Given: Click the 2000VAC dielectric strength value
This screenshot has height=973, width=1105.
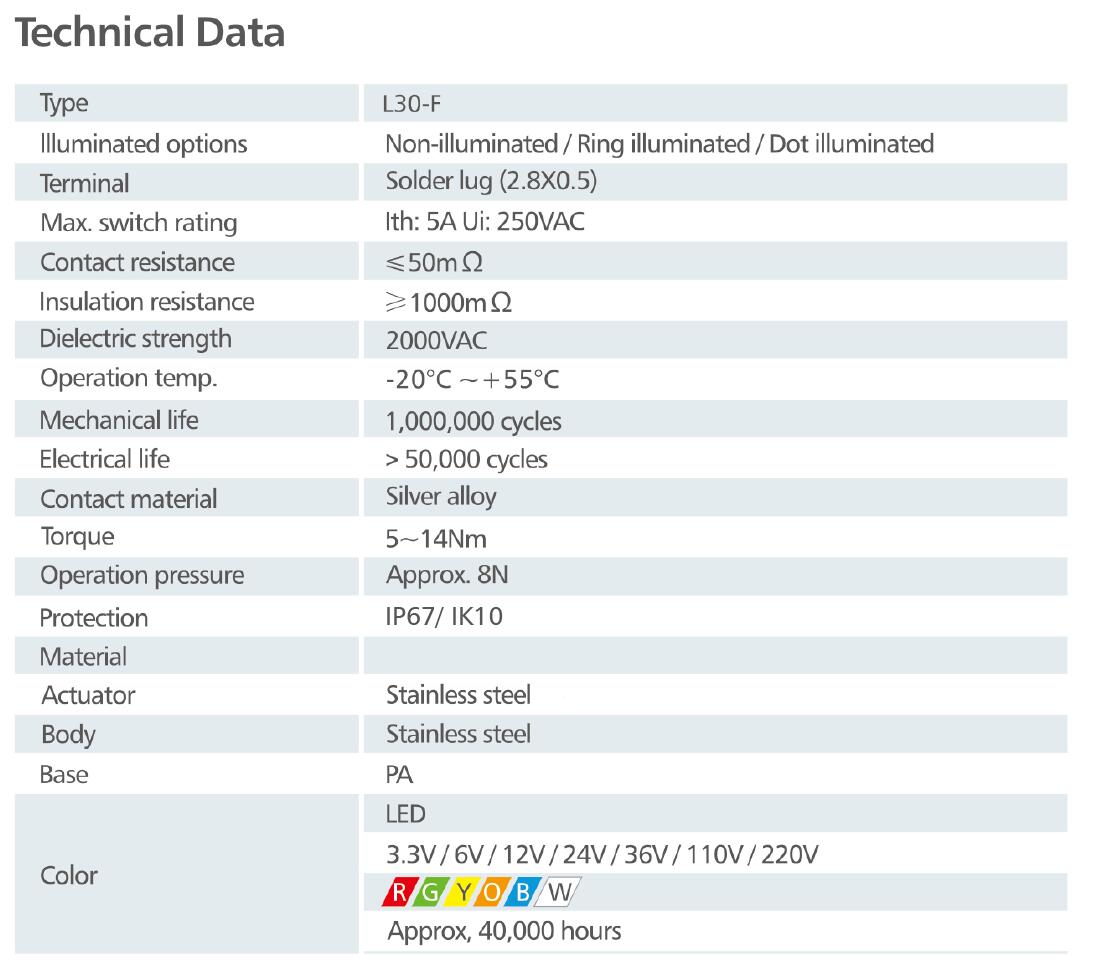Looking at the screenshot, I should [436, 341].
